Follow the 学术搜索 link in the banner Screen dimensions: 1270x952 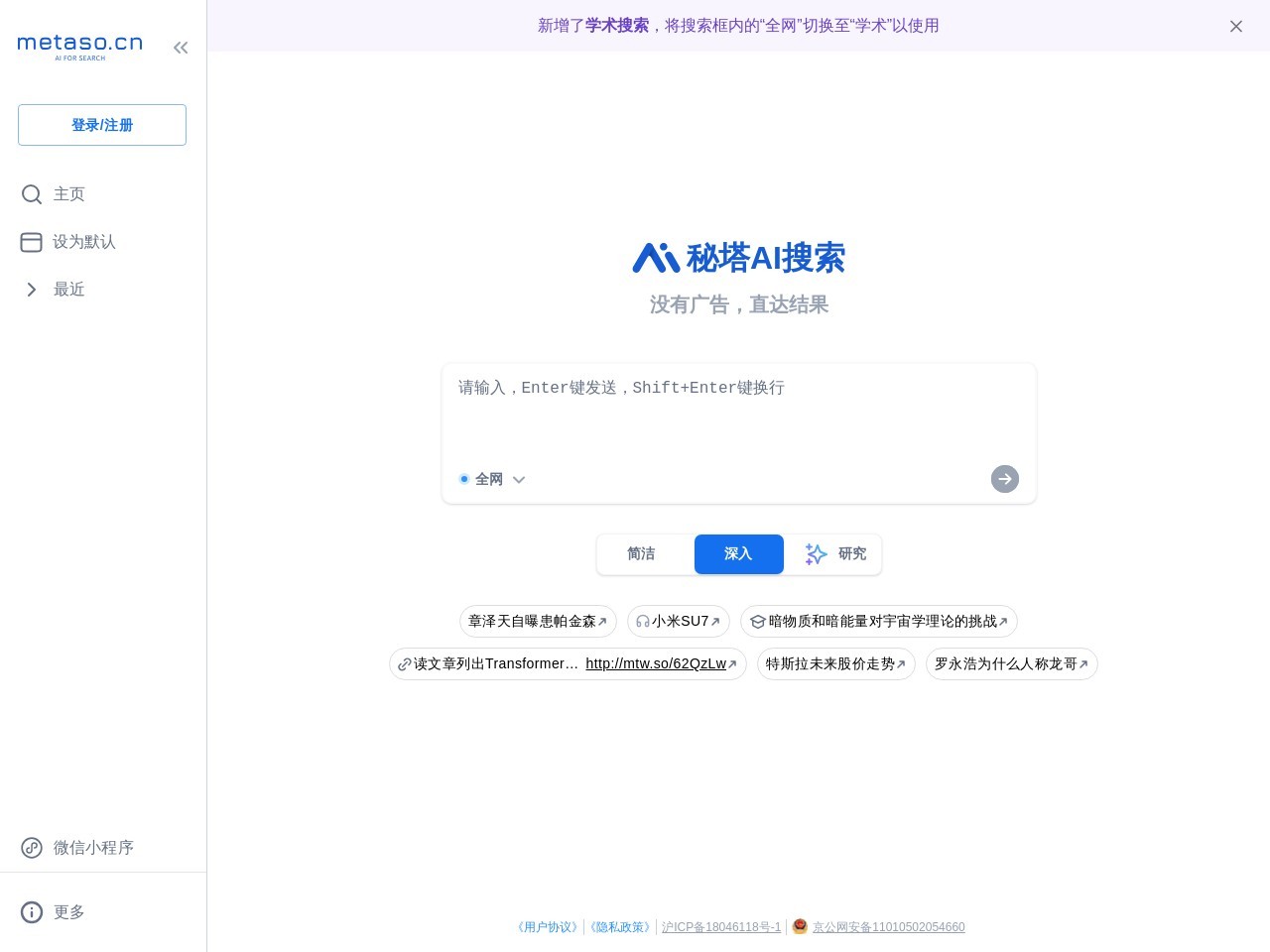pos(617,26)
